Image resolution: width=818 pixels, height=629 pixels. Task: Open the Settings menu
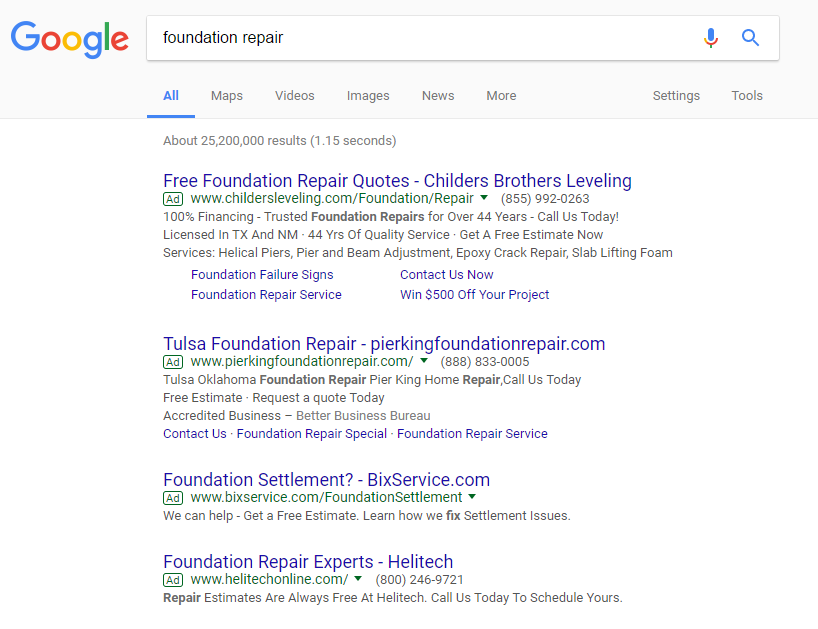[x=676, y=95]
